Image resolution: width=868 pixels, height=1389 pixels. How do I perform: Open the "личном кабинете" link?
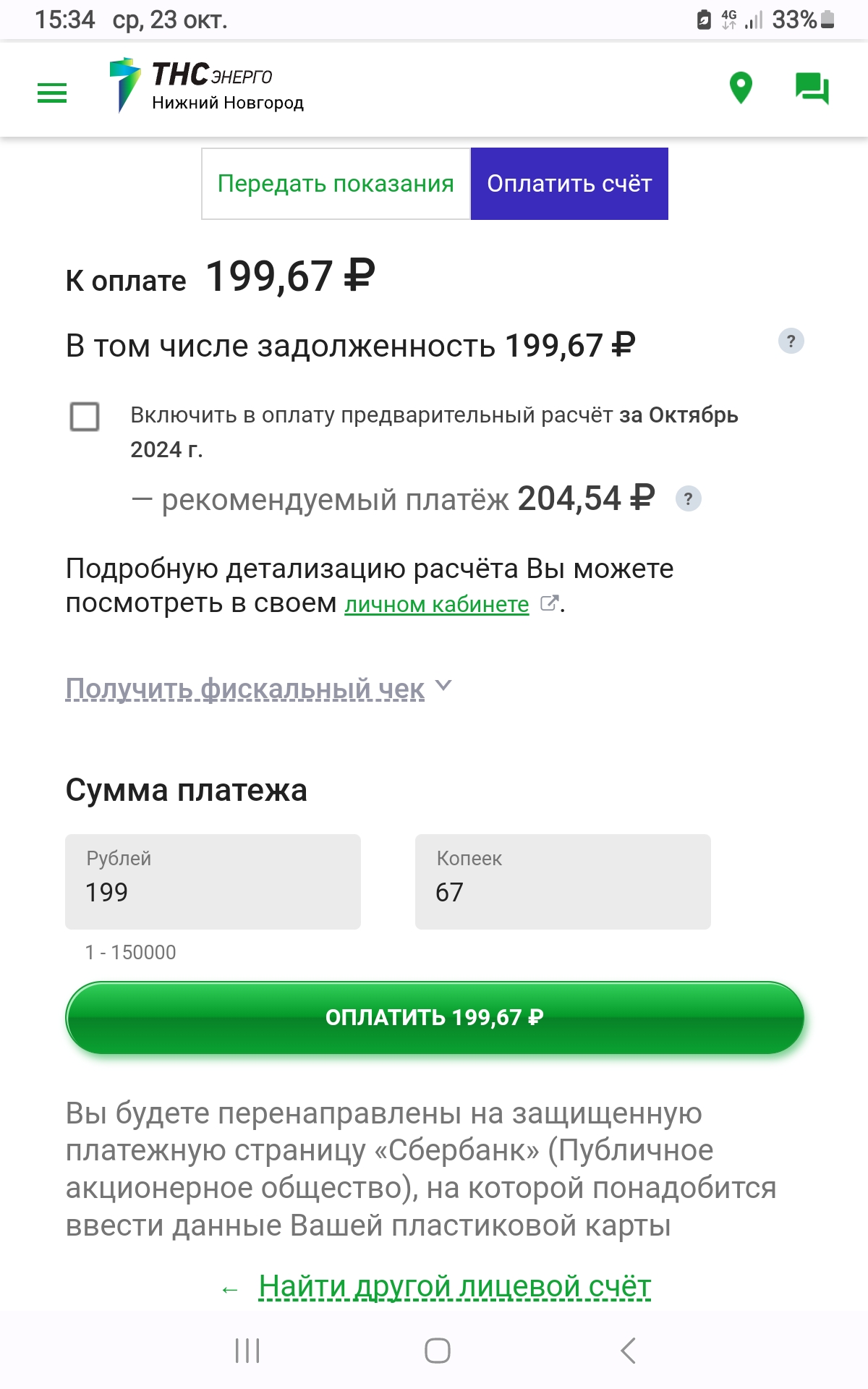(x=436, y=604)
